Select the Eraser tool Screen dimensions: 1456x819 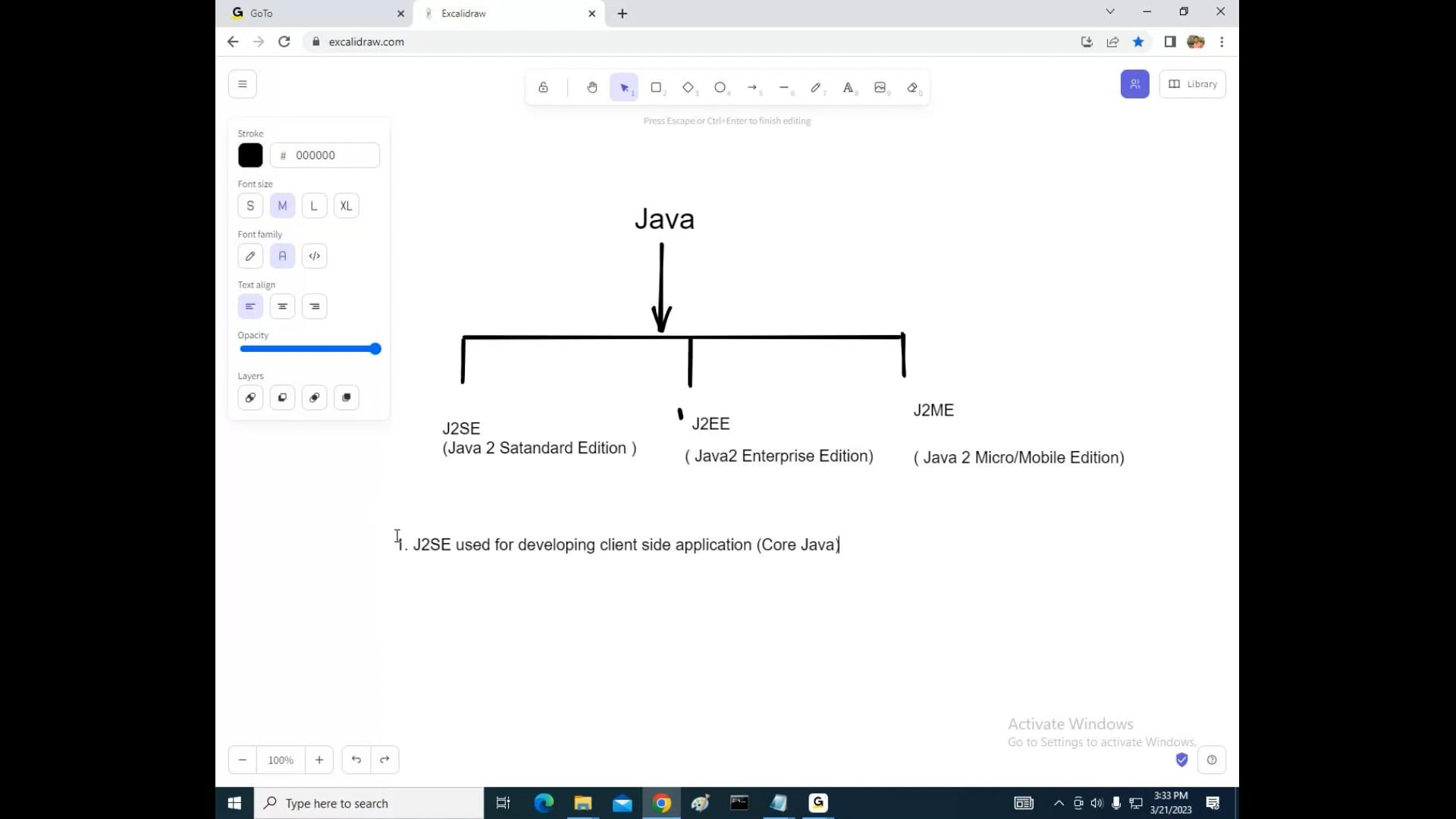click(913, 87)
